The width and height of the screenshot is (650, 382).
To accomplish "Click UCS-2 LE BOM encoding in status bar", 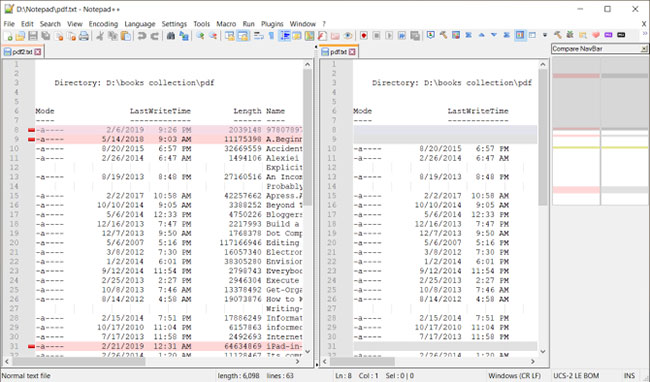I will click(576, 376).
